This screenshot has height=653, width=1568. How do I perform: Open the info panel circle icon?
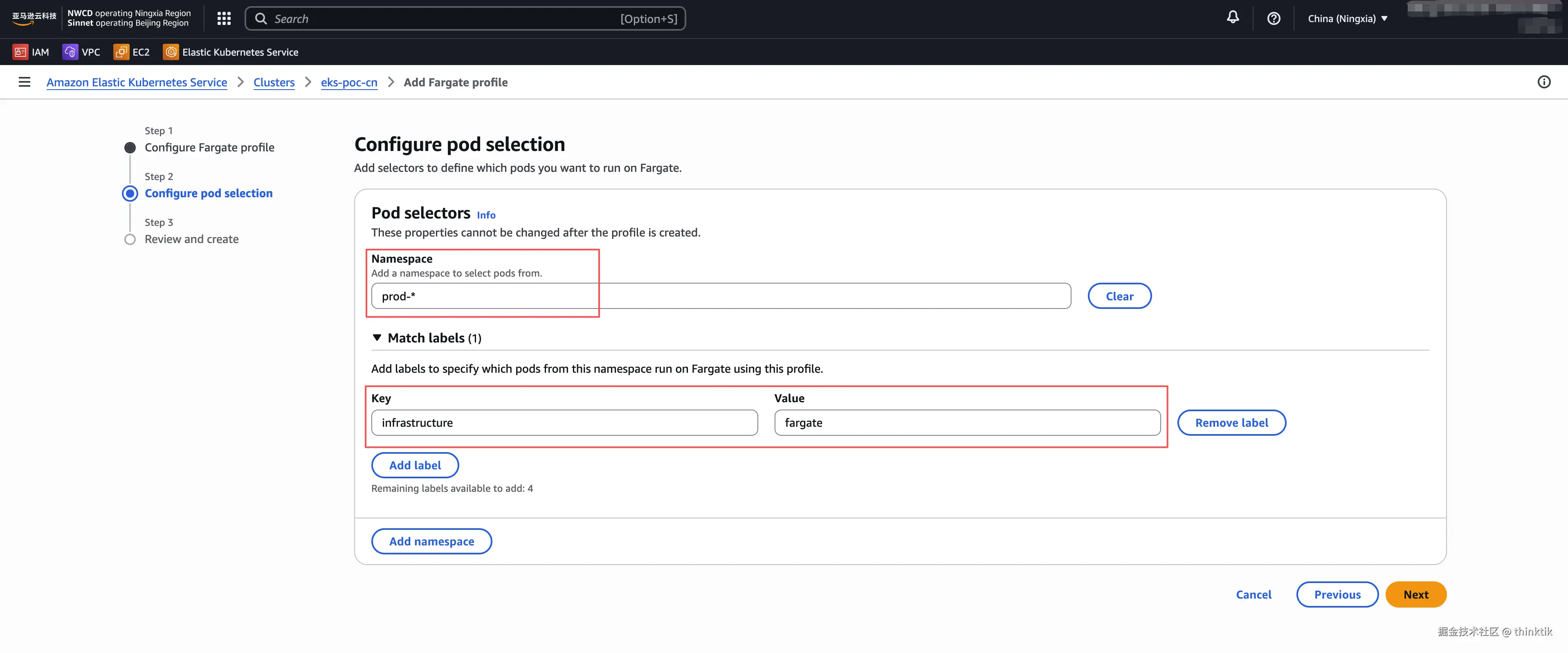point(1543,82)
